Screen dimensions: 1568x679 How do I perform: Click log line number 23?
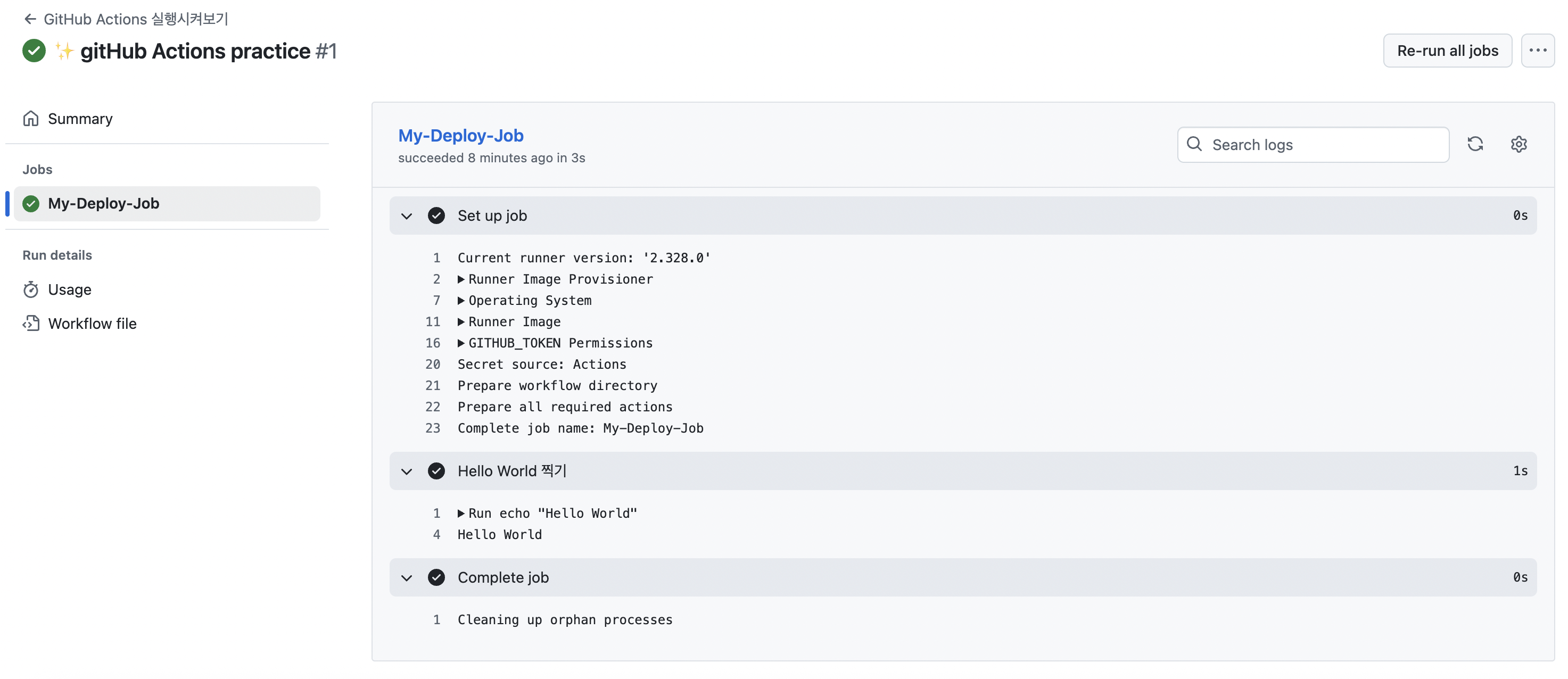pyautogui.click(x=432, y=428)
